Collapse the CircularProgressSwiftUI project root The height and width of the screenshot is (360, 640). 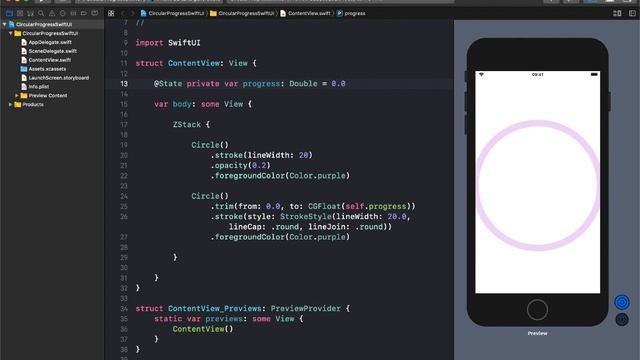[x=4, y=24]
